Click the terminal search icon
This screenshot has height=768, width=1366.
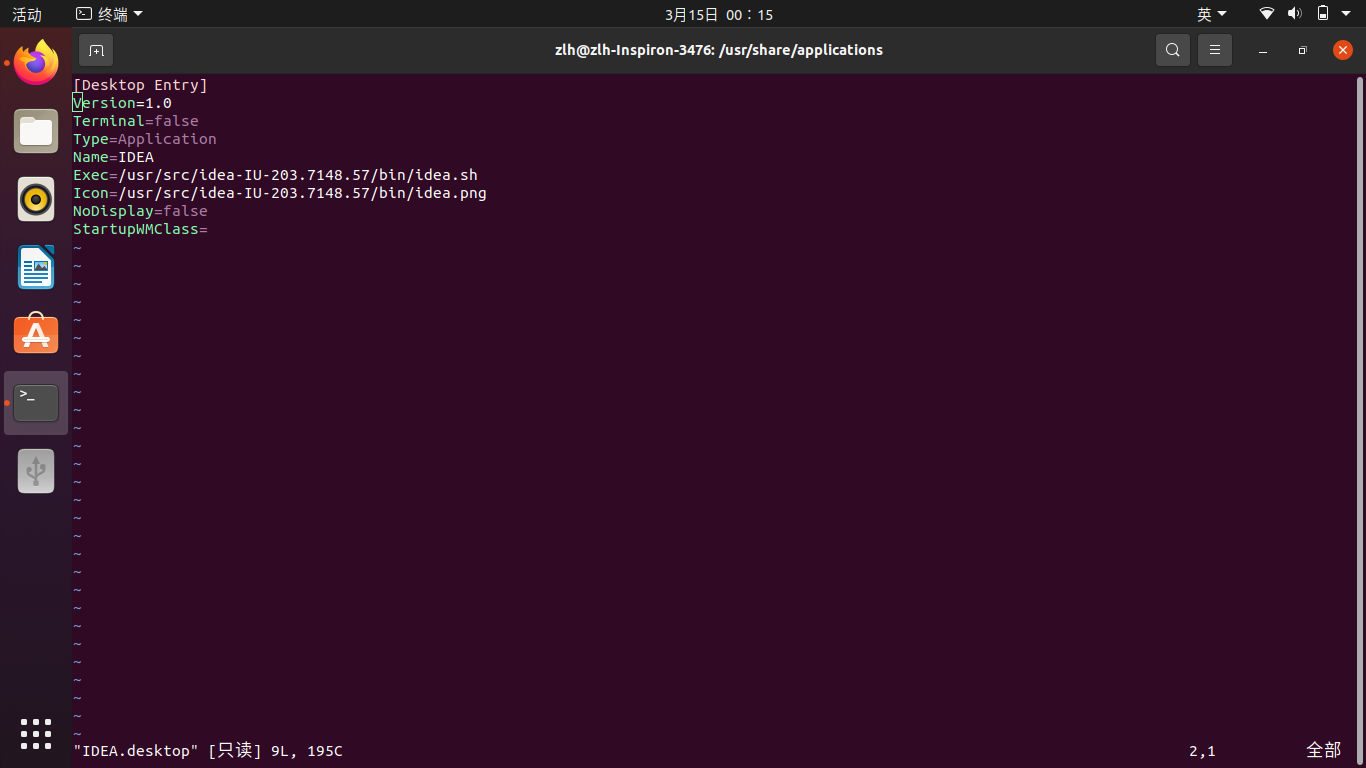point(1172,50)
